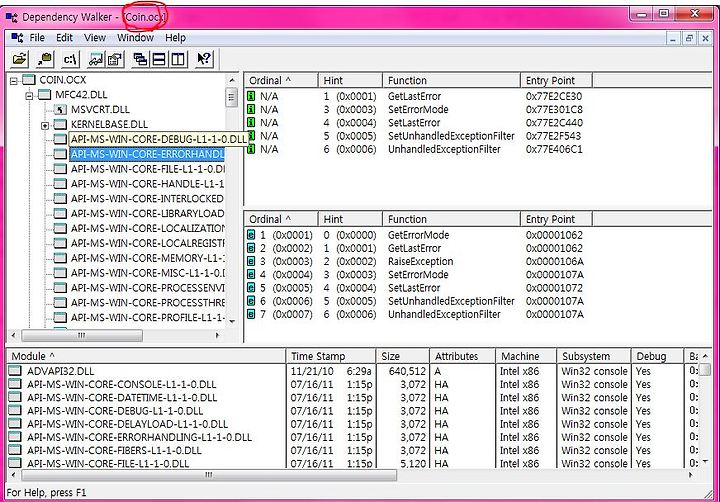720x502 pixels.
Task: Click the document icon left of File menu
Action: pos(17,38)
